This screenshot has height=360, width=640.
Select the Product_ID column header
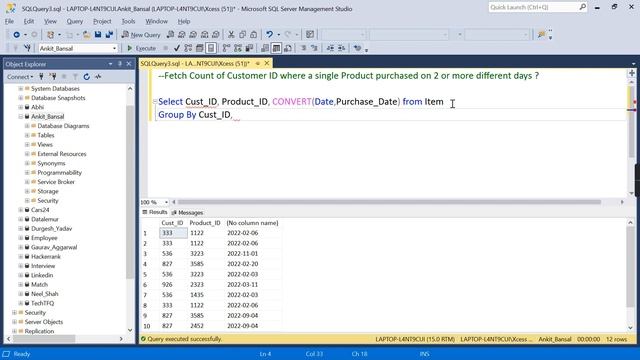(x=205, y=223)
